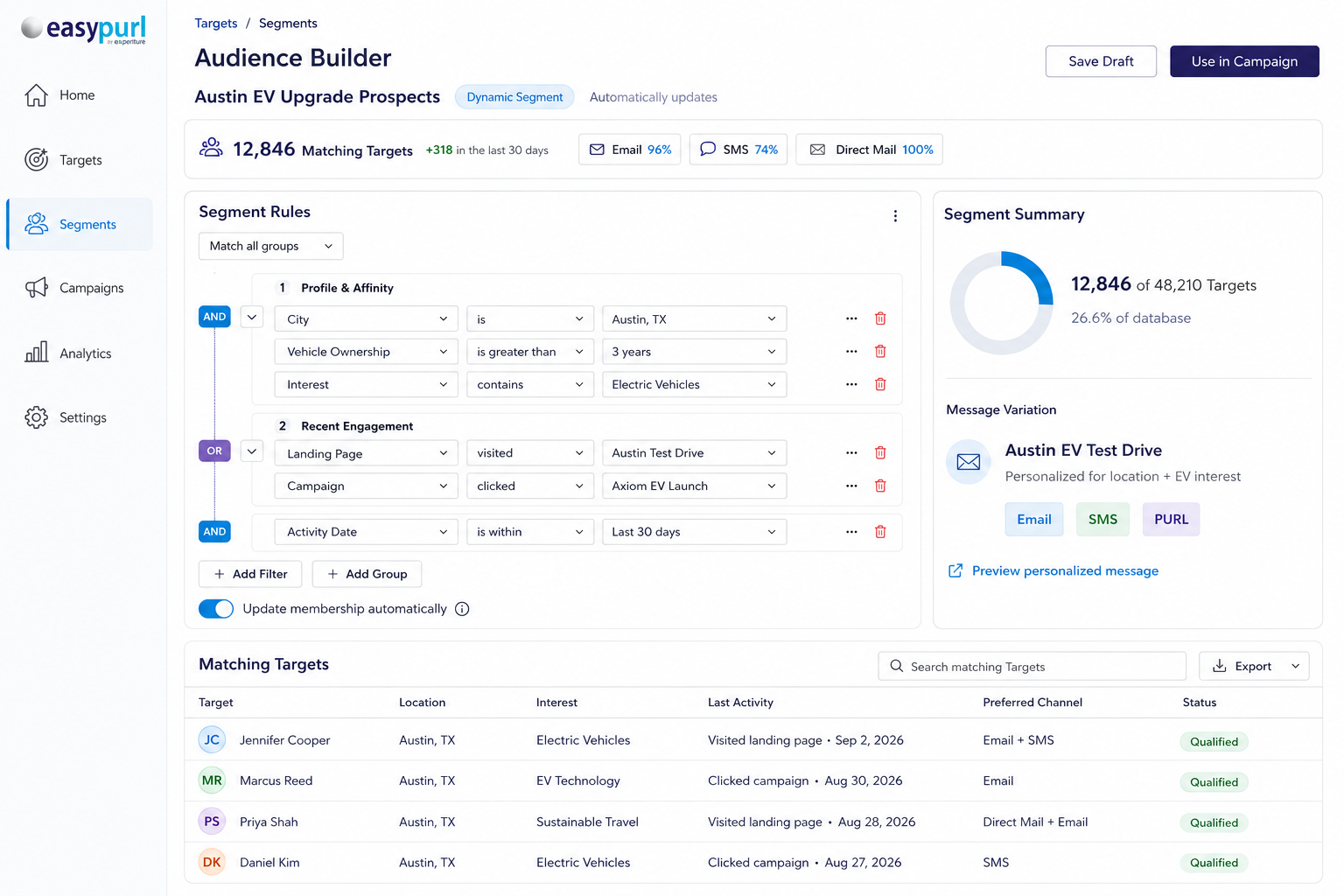1344x896 pixels.
Task: Click the segment summary donut chart
Action: [1002, 304]
